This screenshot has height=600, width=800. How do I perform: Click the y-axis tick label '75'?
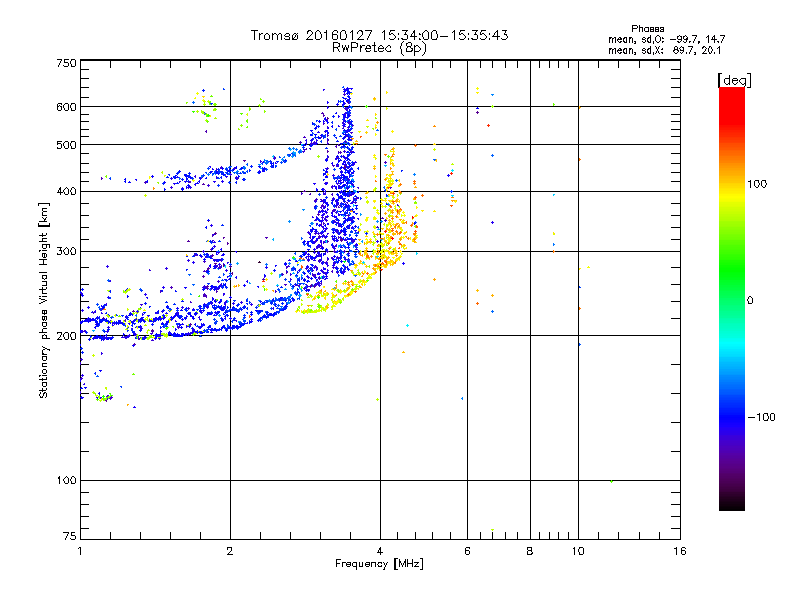(x=70, y=536)
